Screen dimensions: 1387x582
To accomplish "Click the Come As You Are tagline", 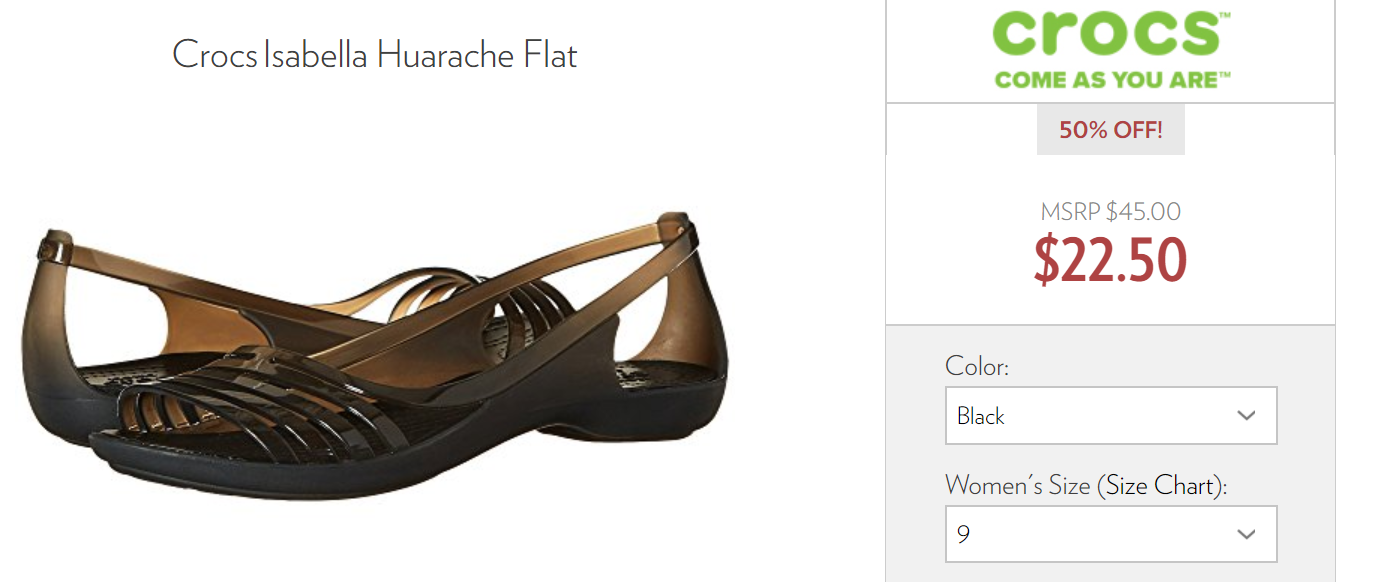I will click(x=1112, y=79).
